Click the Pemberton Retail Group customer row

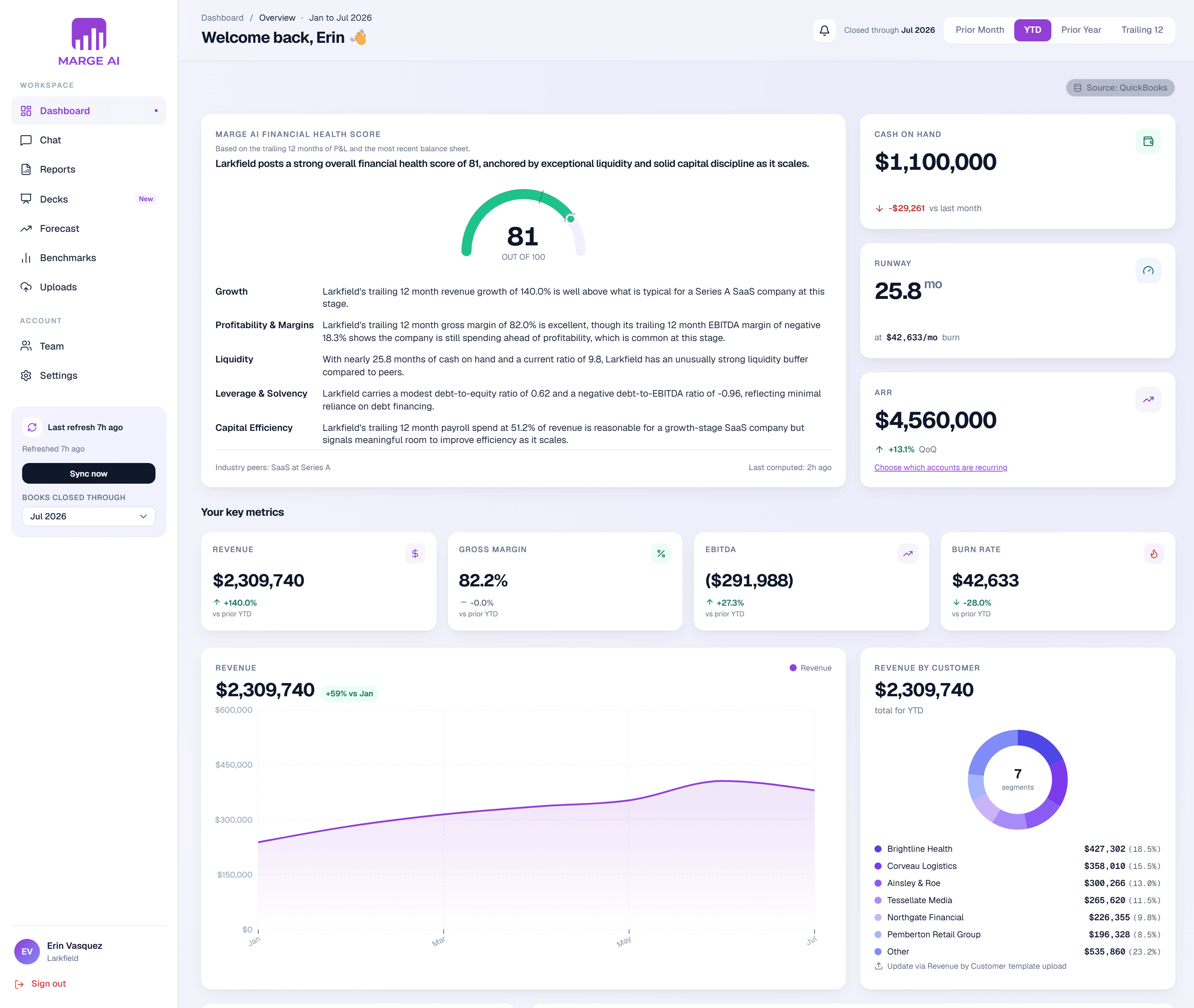coord(1017,935)
